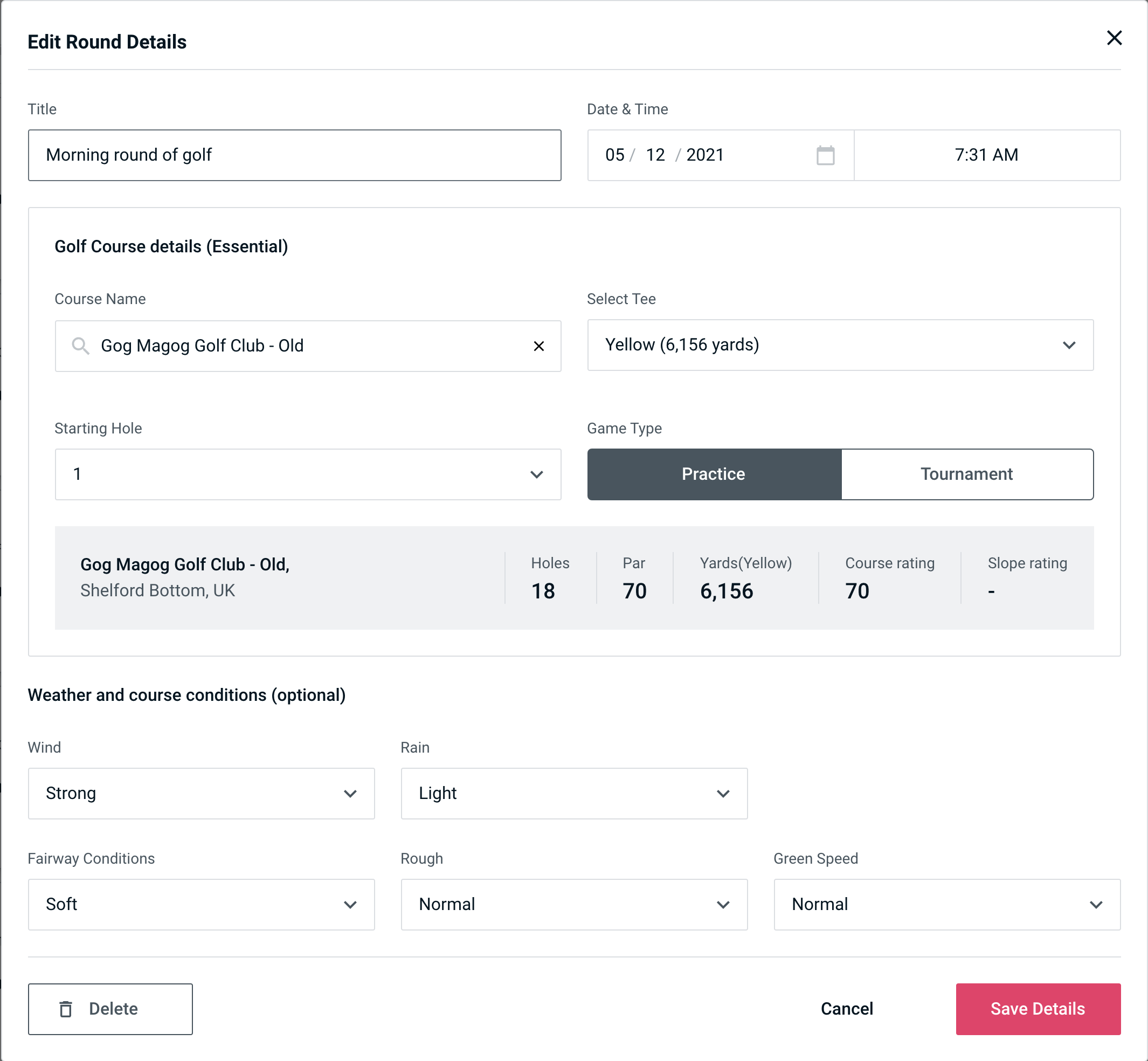Click the calendar icon for date picker

coord(826,155)
